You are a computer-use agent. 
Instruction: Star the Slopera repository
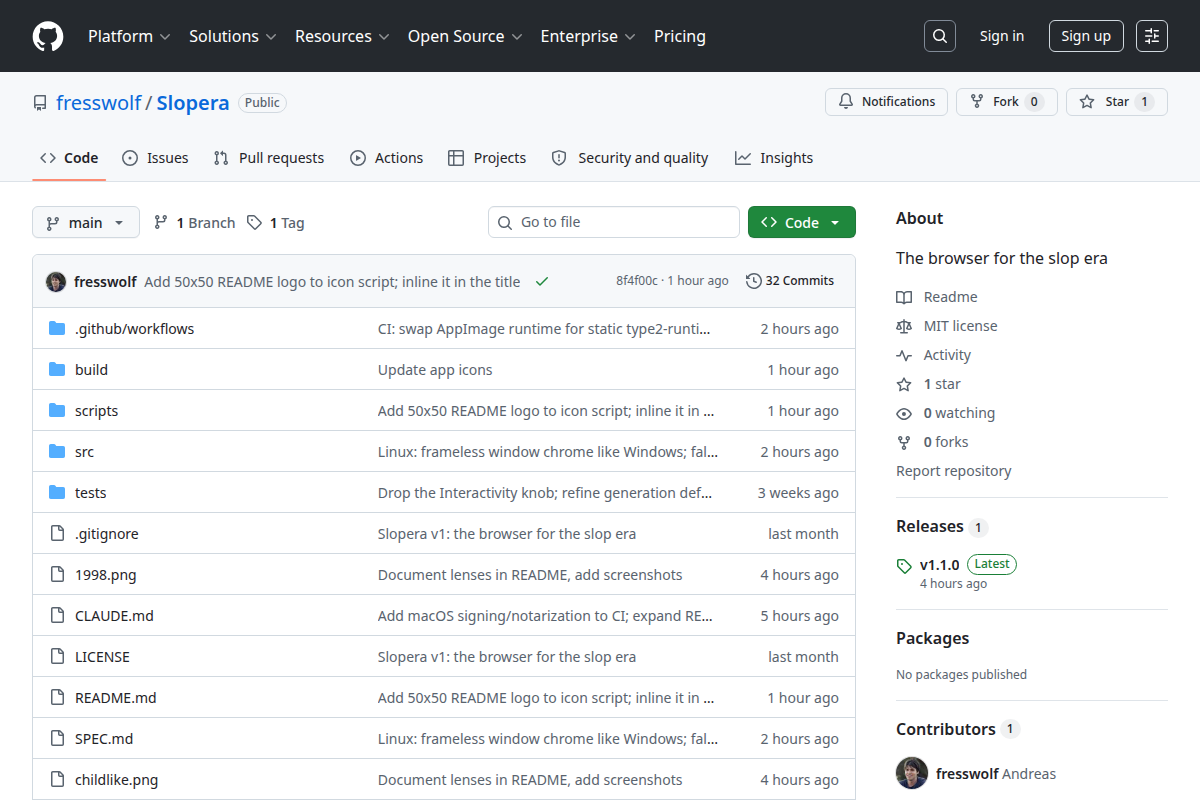(1117, 102)
